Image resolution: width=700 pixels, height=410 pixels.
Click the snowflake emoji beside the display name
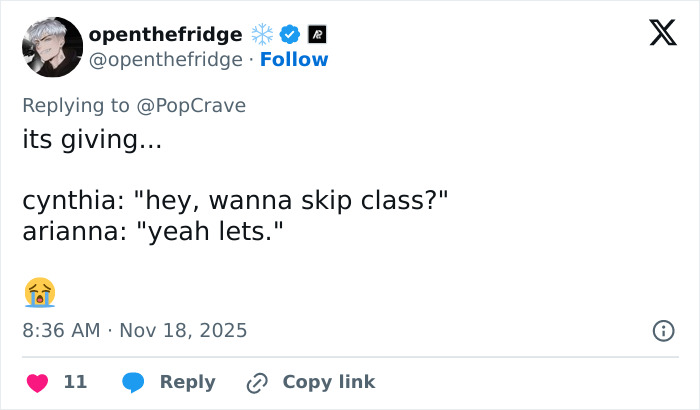[262, 35]
